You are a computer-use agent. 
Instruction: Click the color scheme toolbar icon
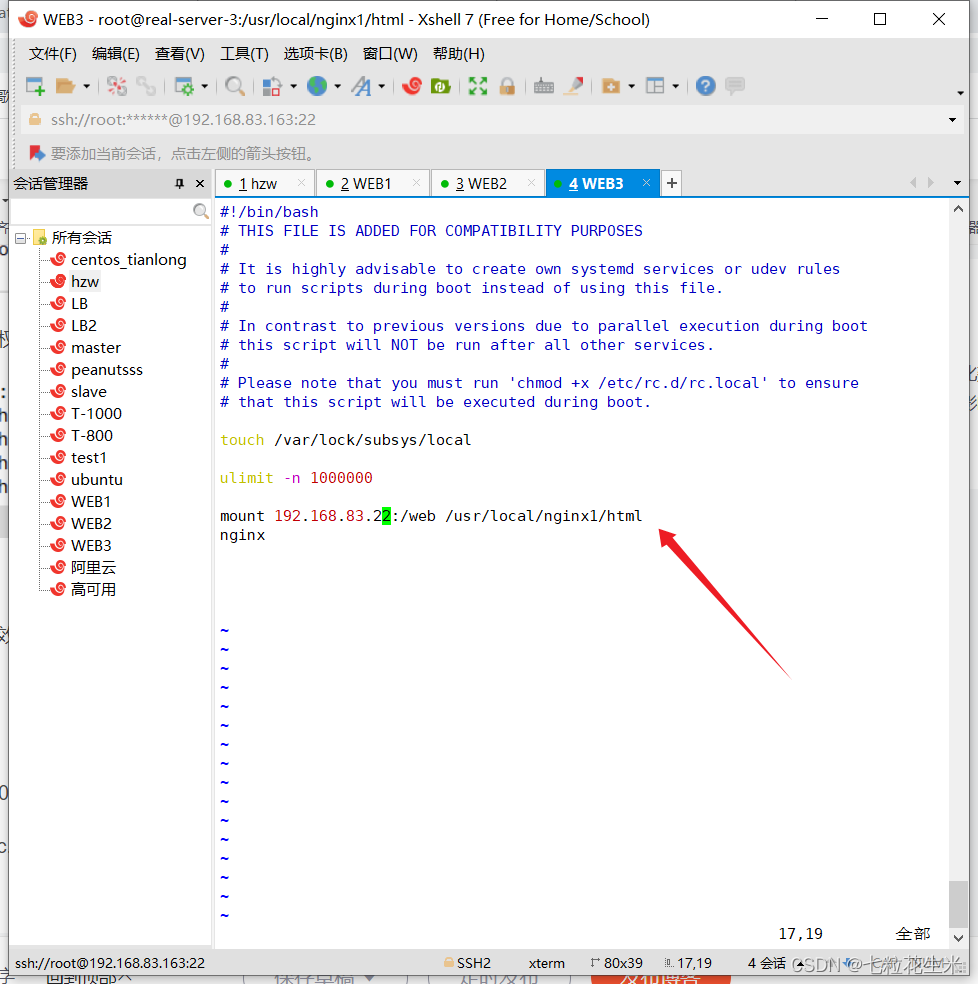coord(272,86)
